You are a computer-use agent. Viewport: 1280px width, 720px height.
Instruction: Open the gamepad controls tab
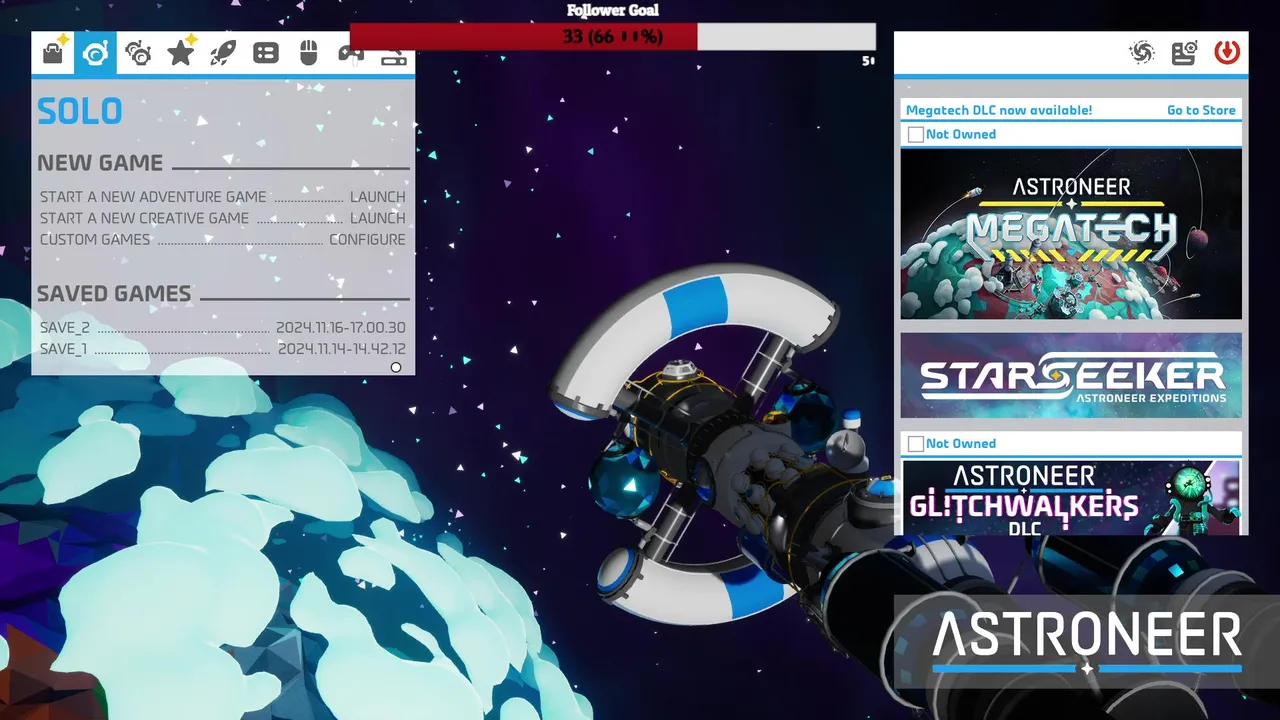[x=351, y=54]
